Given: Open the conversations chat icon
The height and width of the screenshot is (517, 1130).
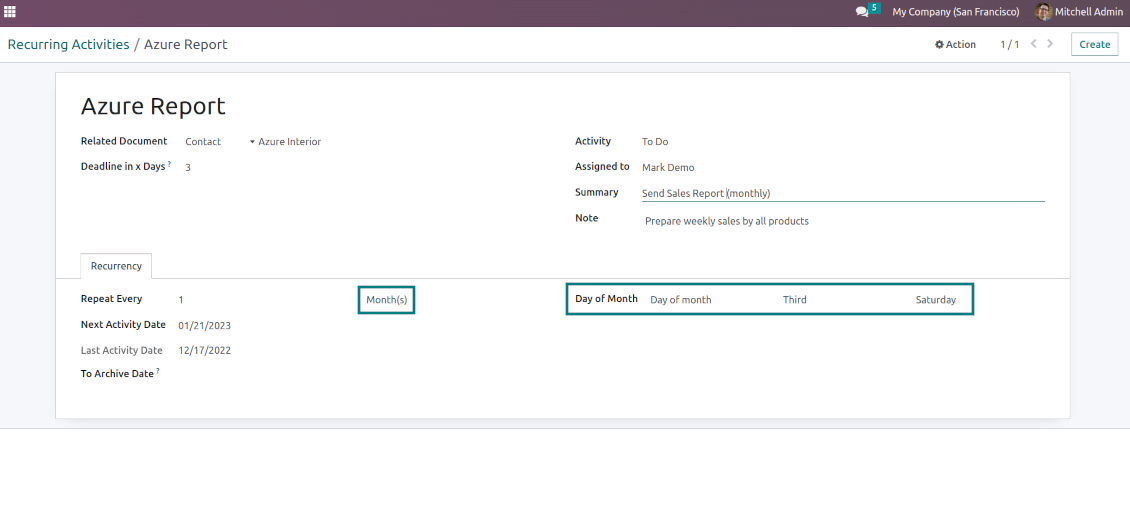Looking at the screenshot, I should (x=862, y=12).
